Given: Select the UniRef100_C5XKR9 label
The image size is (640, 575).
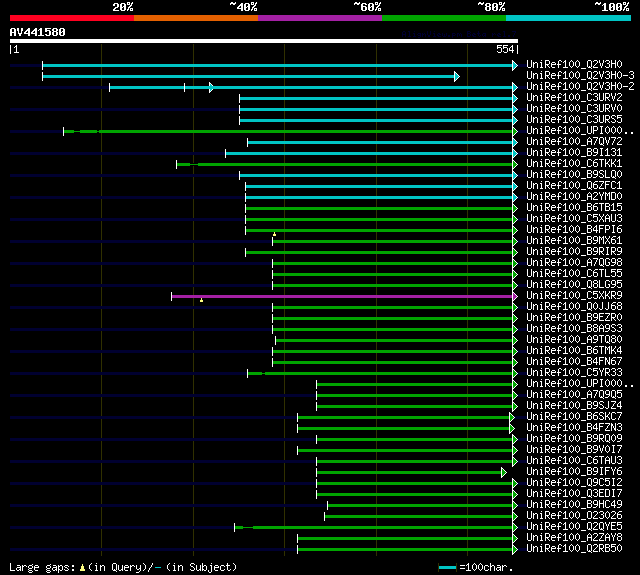Looking at the screenshot, I should coord(574,296).
